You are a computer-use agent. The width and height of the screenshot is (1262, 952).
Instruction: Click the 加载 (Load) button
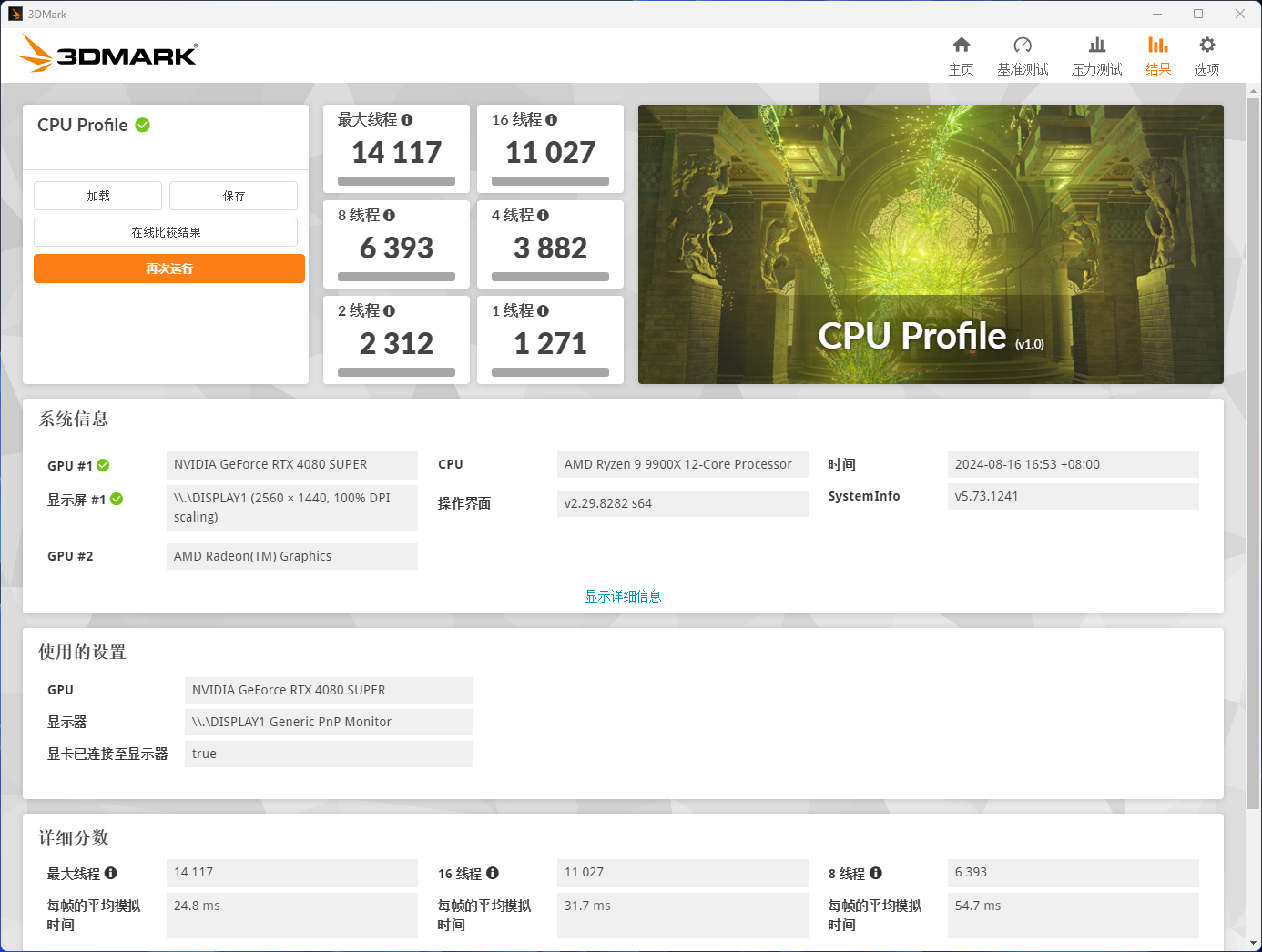[x=97, y=196]
